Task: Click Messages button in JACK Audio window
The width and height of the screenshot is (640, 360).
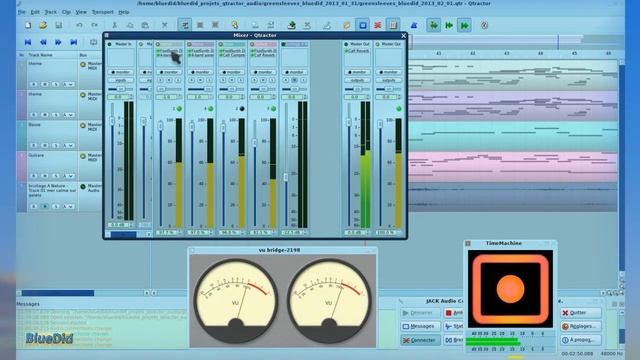Action: pyautogui.click(x=420, y=326)
